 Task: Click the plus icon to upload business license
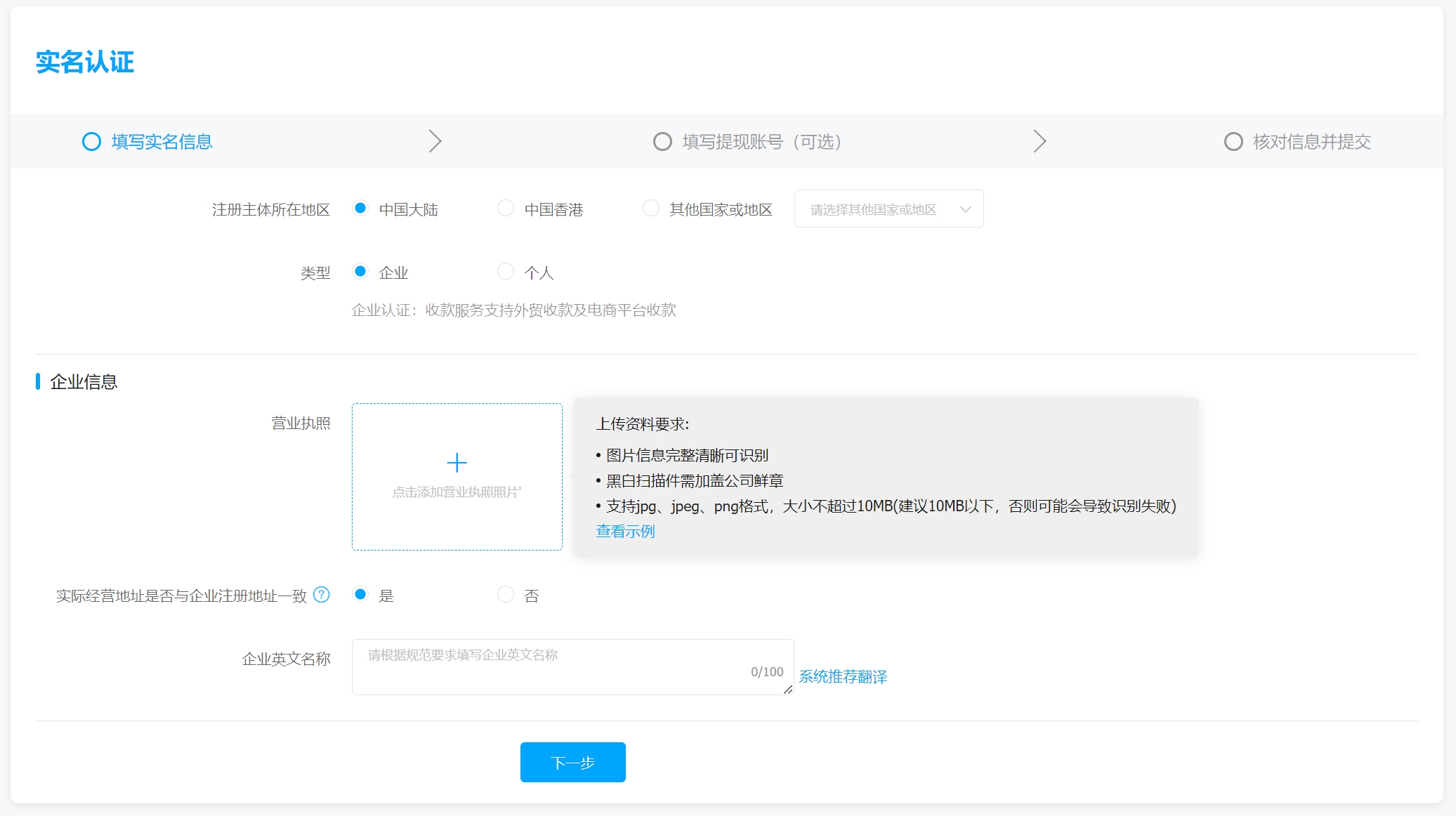tap(457, 463)
